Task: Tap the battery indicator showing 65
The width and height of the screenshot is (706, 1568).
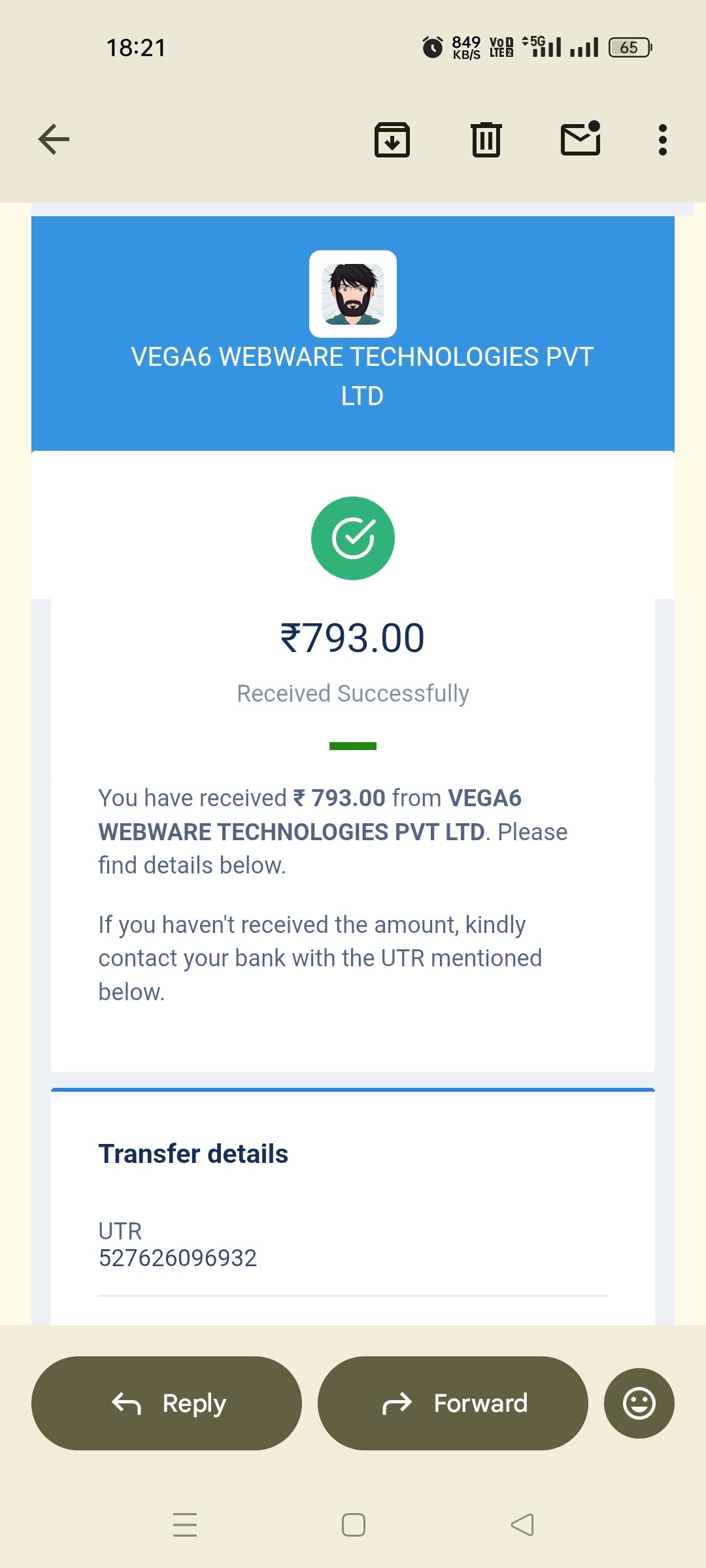Action: (630, 47)
